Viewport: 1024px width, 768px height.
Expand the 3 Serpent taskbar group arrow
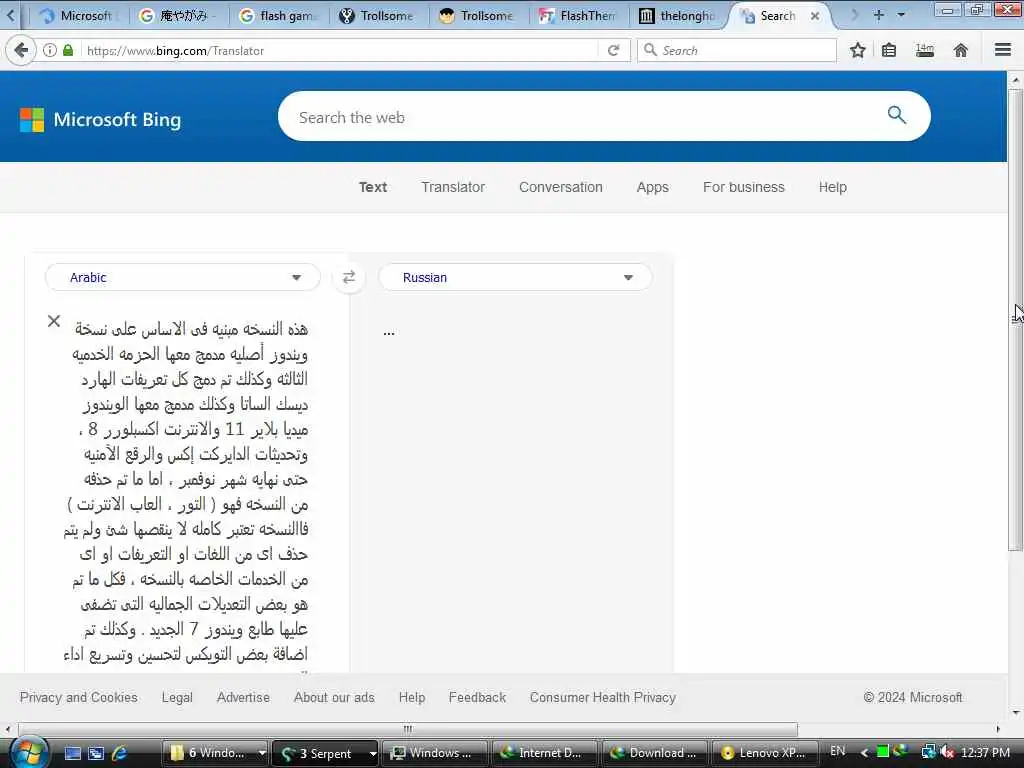pyautogui.click(x=372, y=753)
